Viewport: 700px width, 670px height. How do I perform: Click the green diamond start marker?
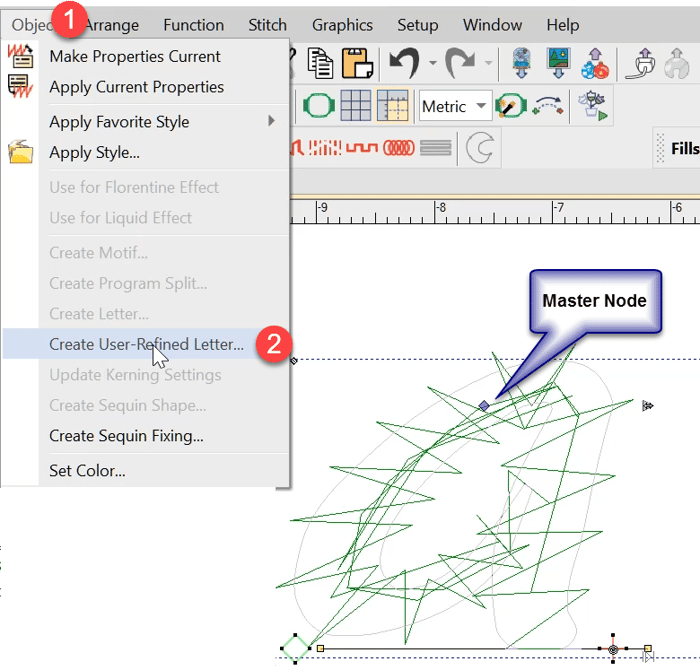click(x=296, y=648)
